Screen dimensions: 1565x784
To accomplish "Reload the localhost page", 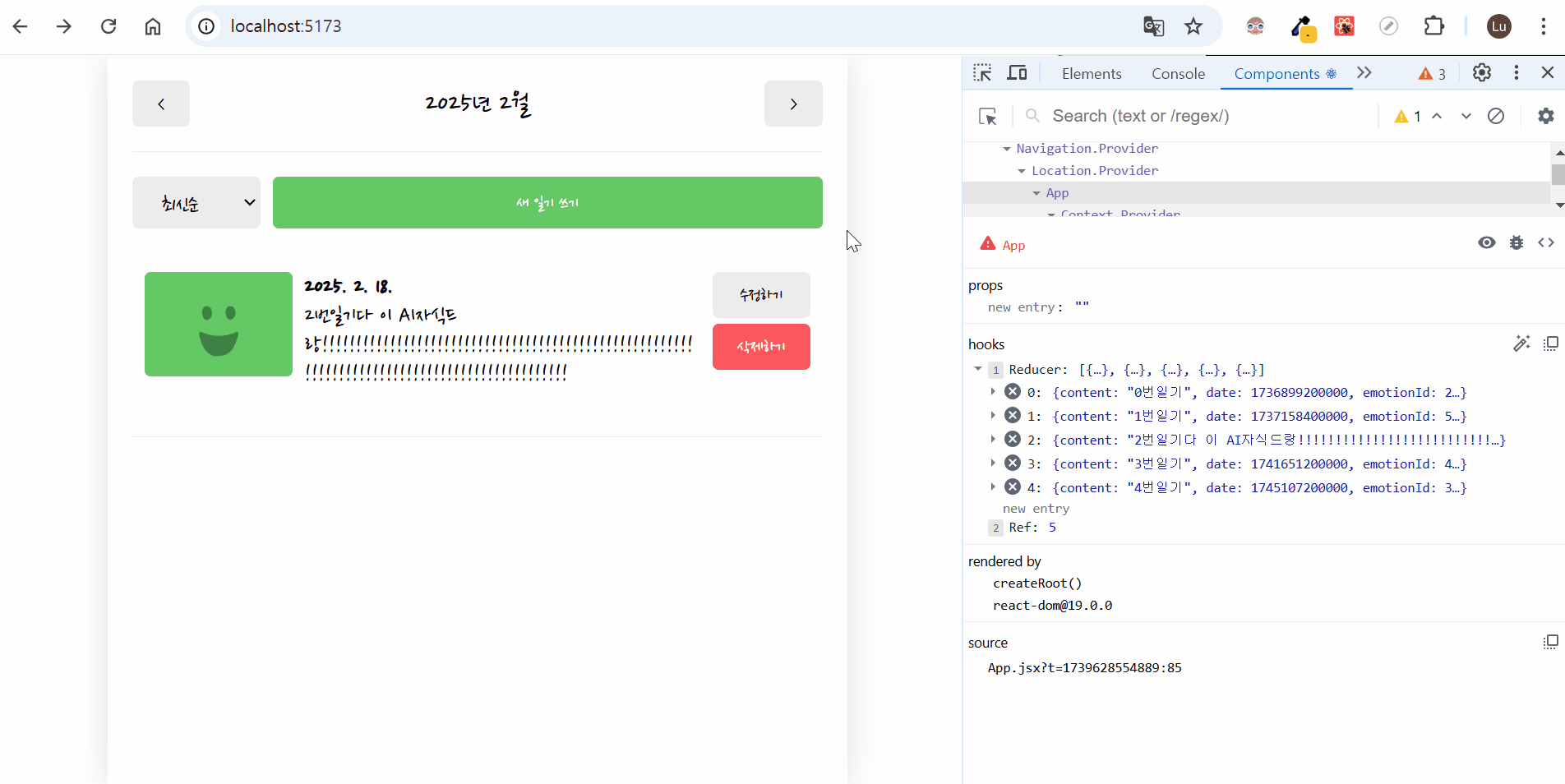I will coord(108,26).
